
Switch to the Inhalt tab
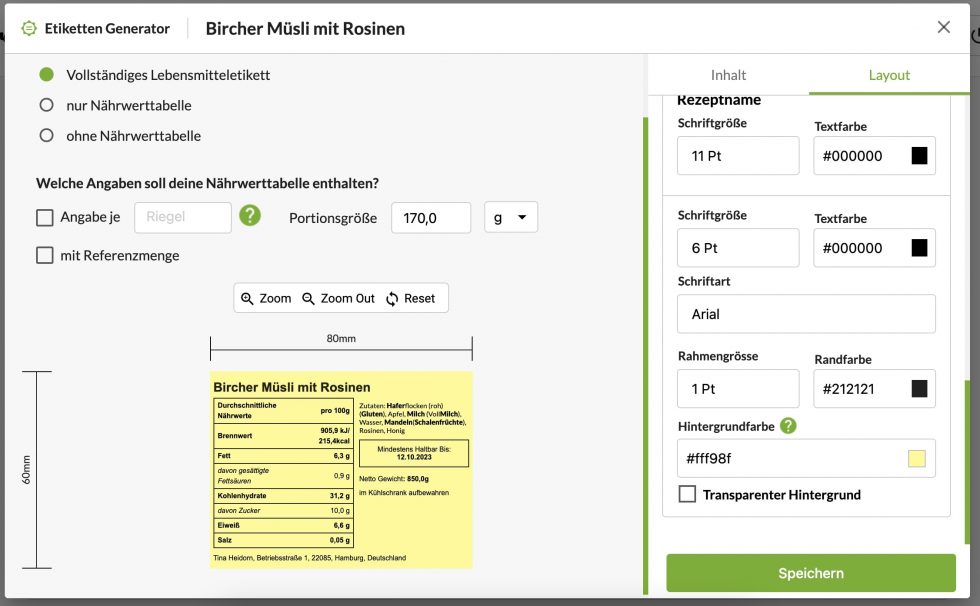coord(728,74)
